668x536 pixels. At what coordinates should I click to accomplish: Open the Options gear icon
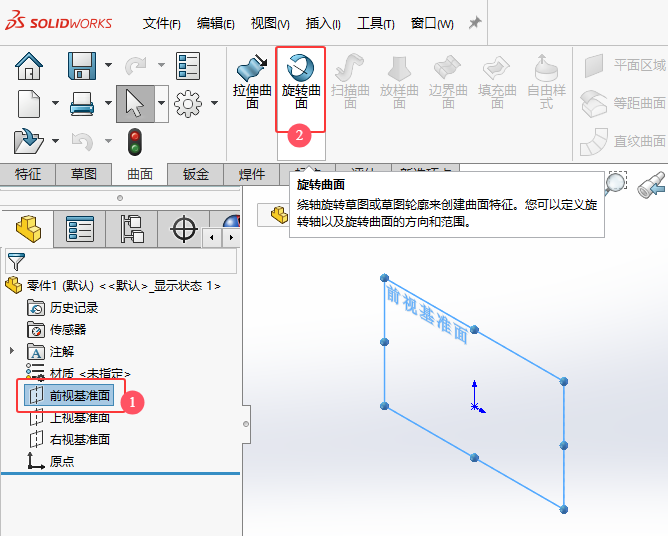[188, 104]
